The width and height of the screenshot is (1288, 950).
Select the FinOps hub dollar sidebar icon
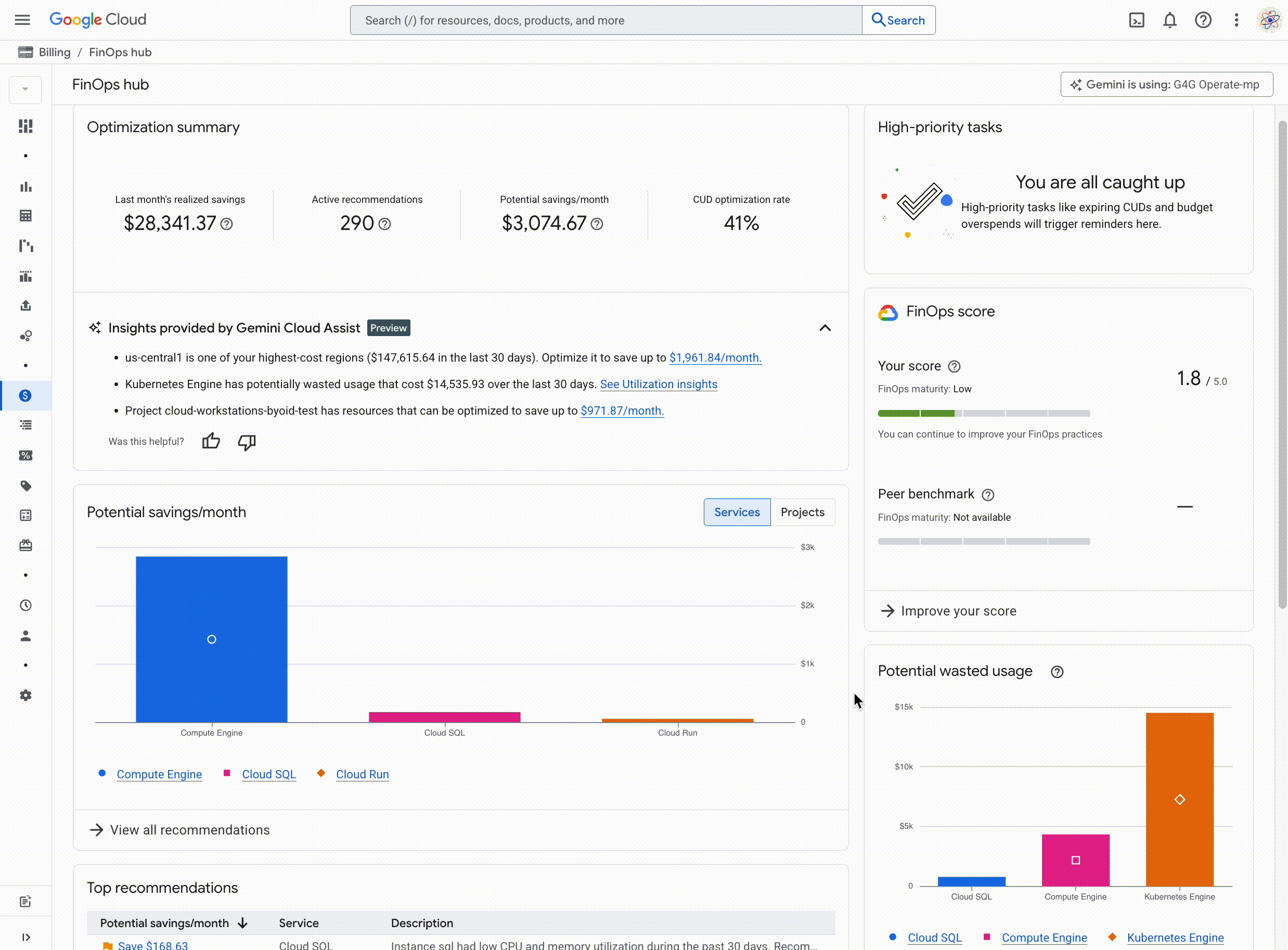[25, 395]
